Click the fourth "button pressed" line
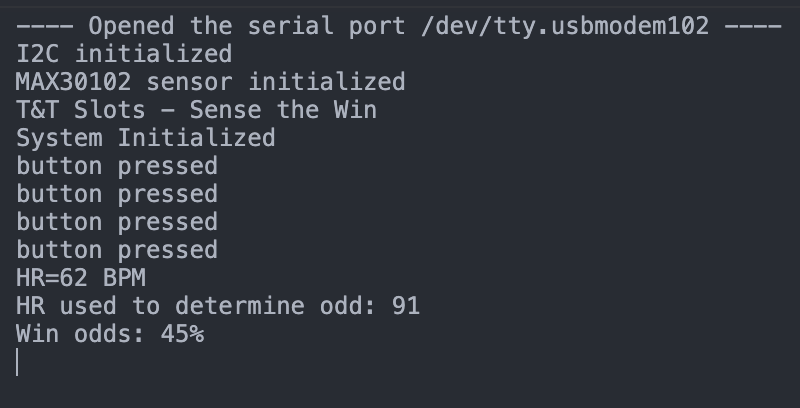 click(x=116, y=249)
